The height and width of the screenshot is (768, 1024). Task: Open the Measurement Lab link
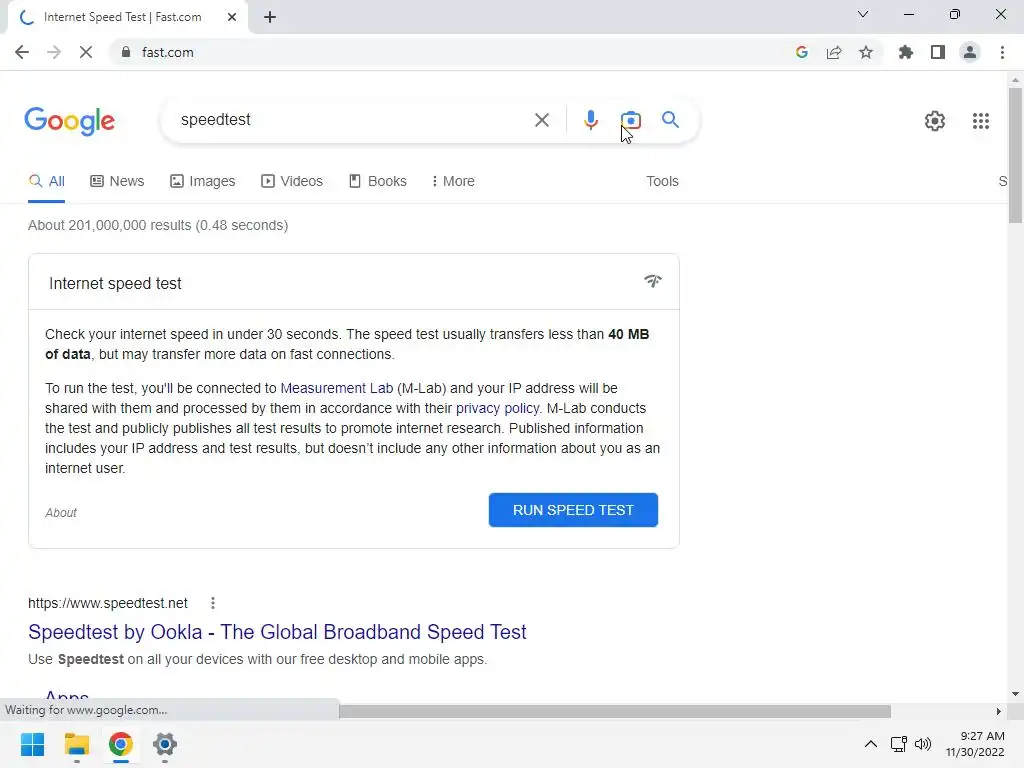336,388
